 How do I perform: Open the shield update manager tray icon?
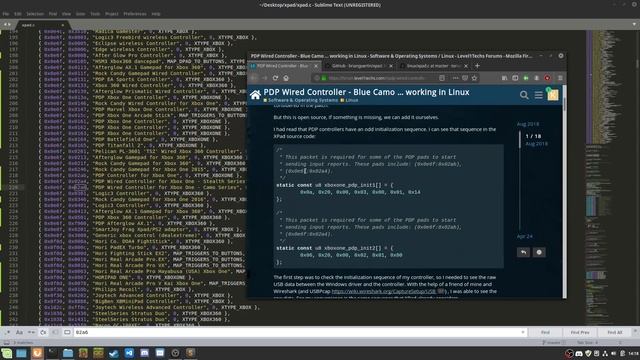point(588,353)
